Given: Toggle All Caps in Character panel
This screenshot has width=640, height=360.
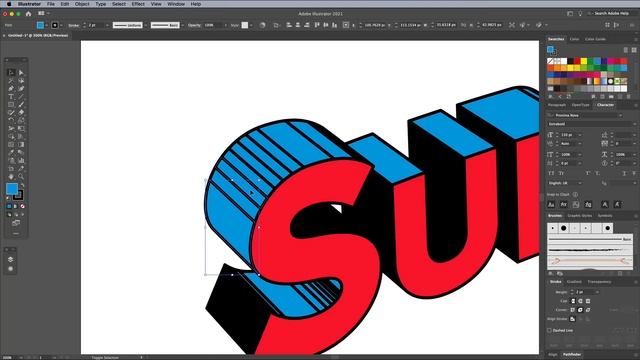Looking at the screenshot, I should tap(552, 173).
